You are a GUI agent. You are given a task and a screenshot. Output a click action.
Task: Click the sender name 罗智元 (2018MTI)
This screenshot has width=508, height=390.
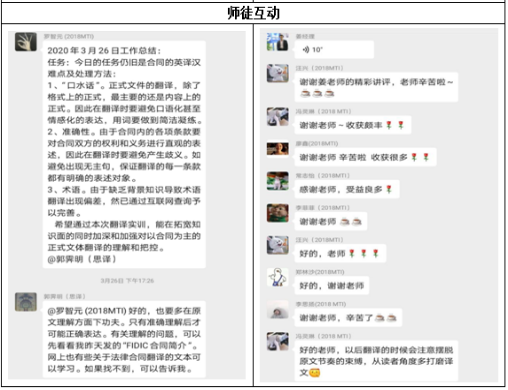click(69, 36)
